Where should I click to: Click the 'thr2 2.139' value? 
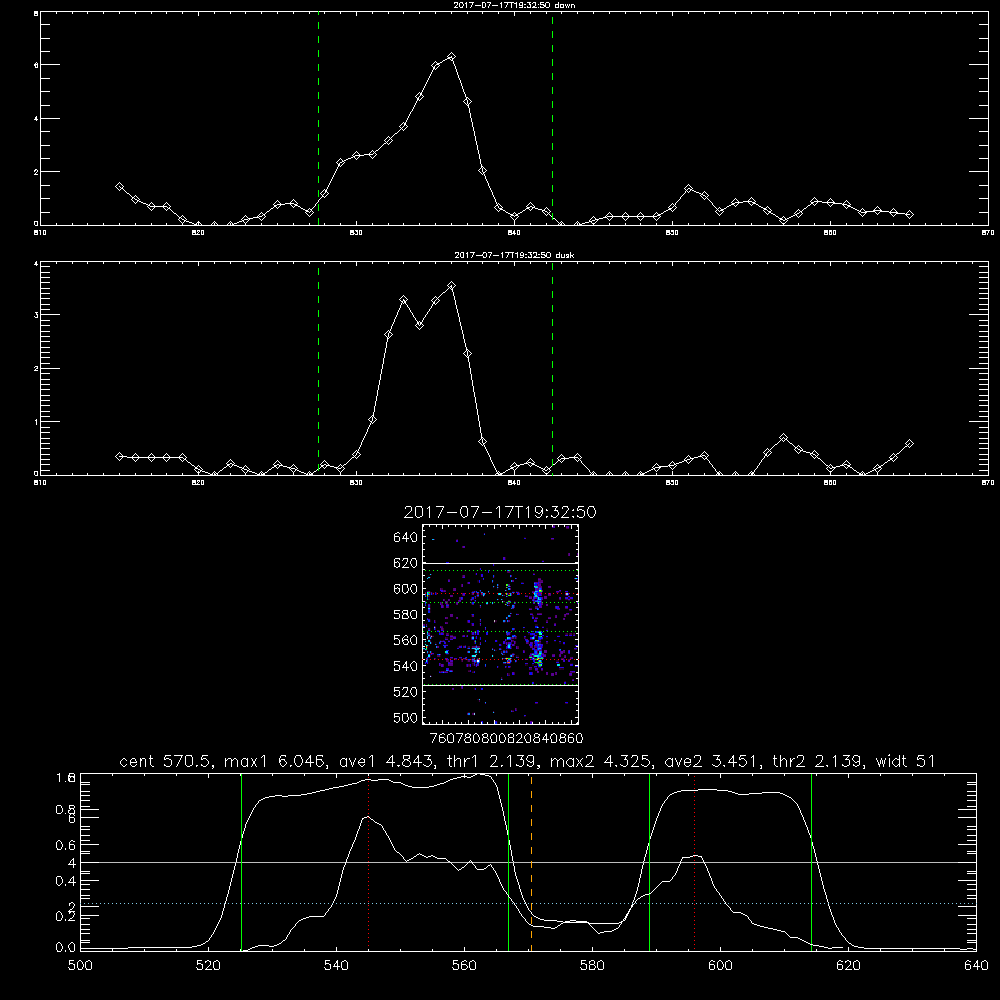click(818, 761)
